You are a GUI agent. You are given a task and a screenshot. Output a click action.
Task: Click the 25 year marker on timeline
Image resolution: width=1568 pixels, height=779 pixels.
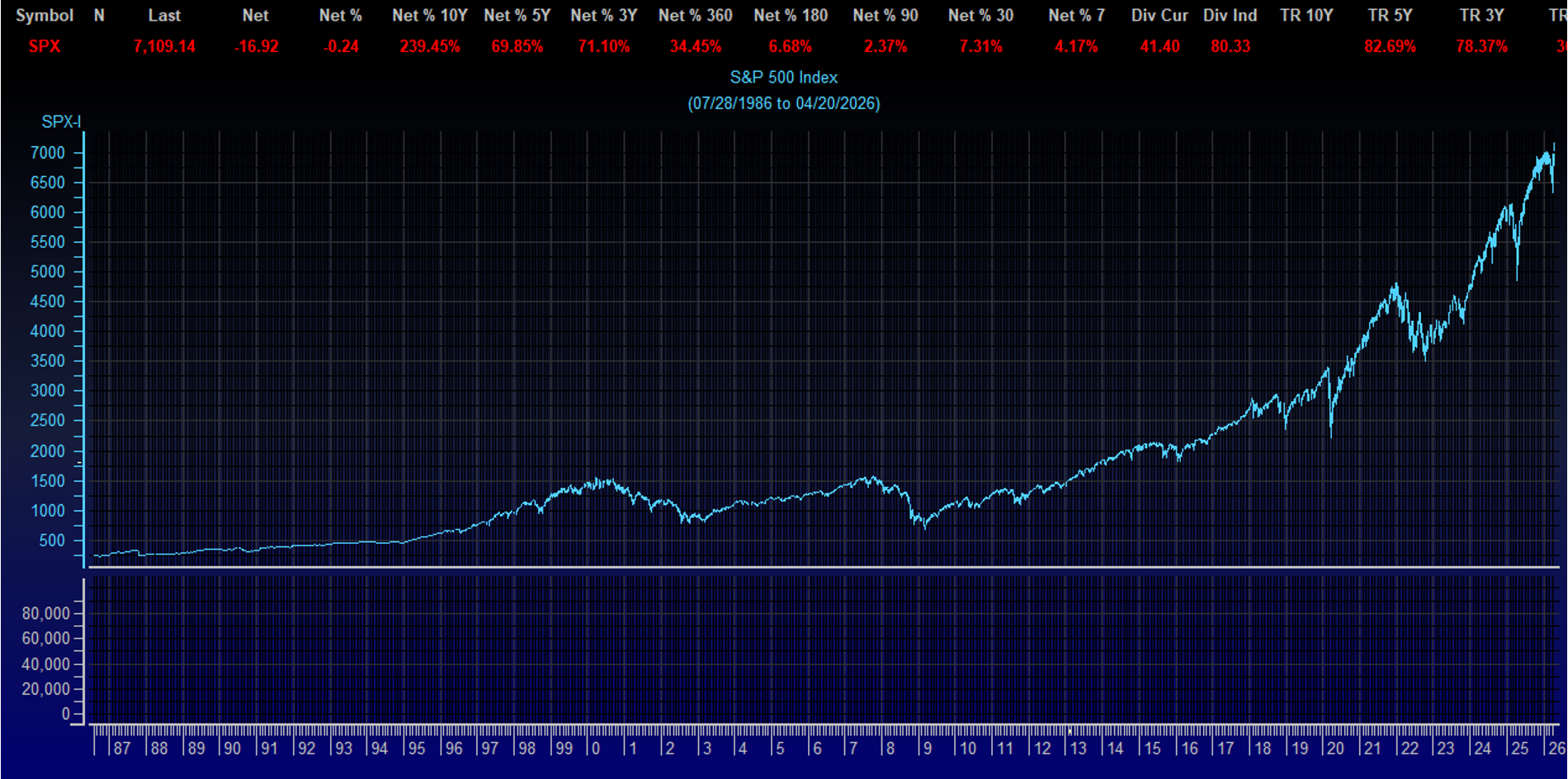click(x=1519, y=748)
